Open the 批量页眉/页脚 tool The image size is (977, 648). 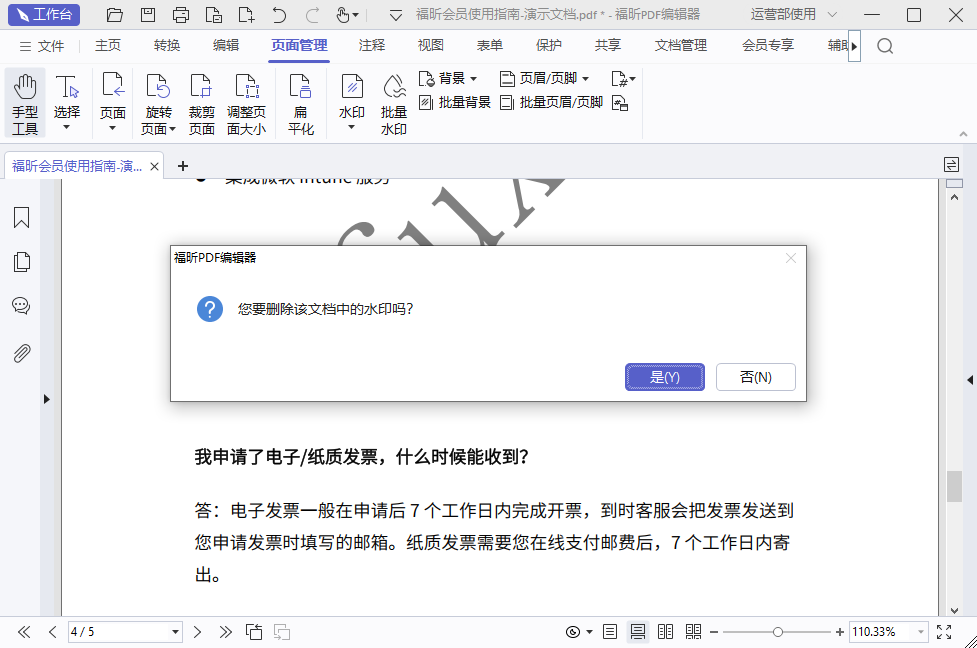click(557, 101)
